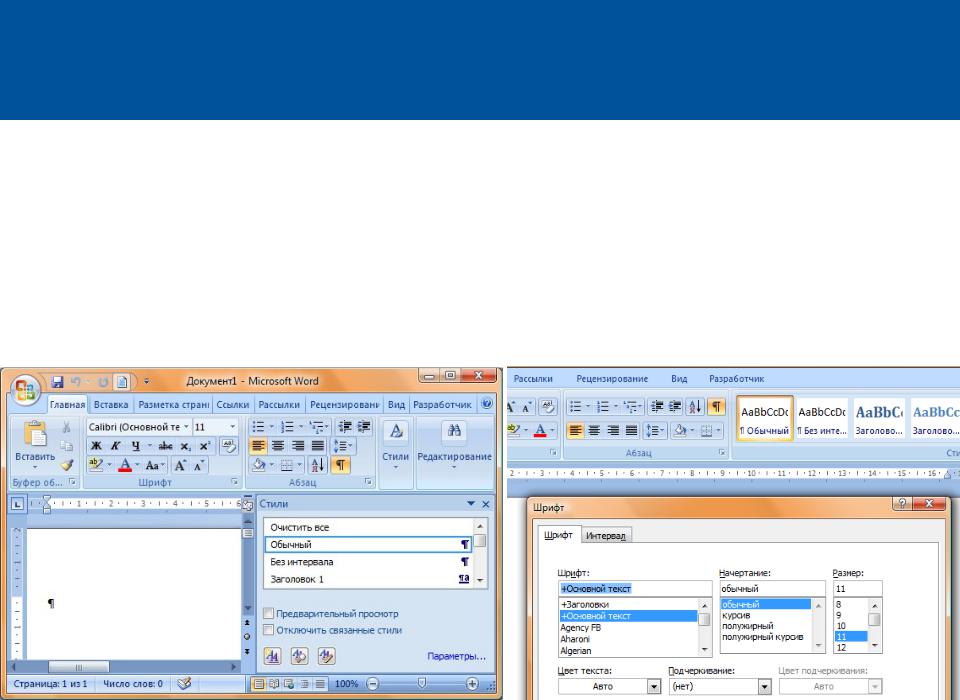This screenshot has width=960, height=700.
Task: Shrink font size in the left window
Action: click(x=198, y=465)
